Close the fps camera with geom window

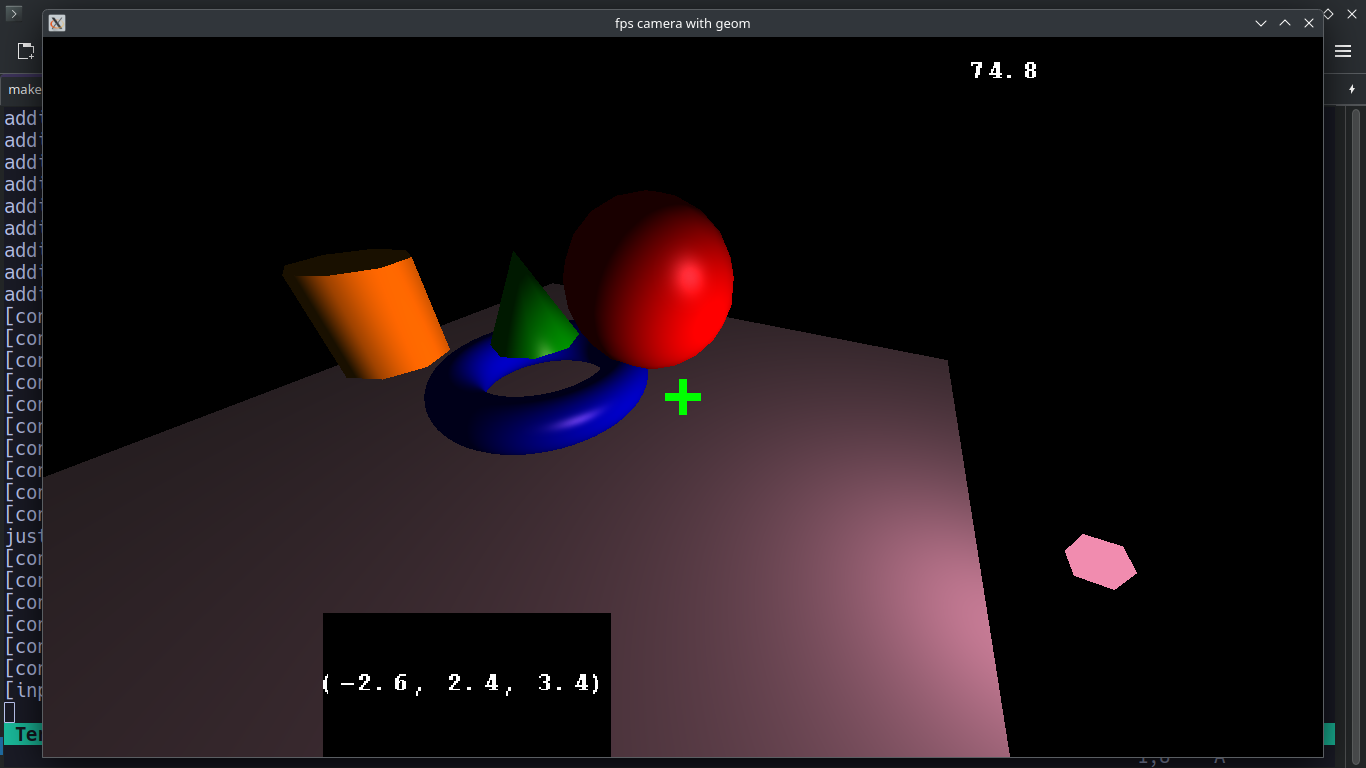[1309, 23]
